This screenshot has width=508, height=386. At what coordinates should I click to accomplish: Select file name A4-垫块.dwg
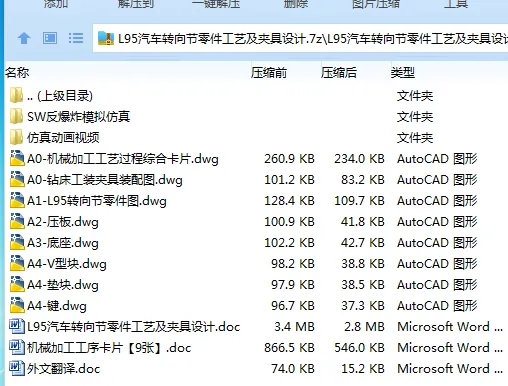click(63, 285)
